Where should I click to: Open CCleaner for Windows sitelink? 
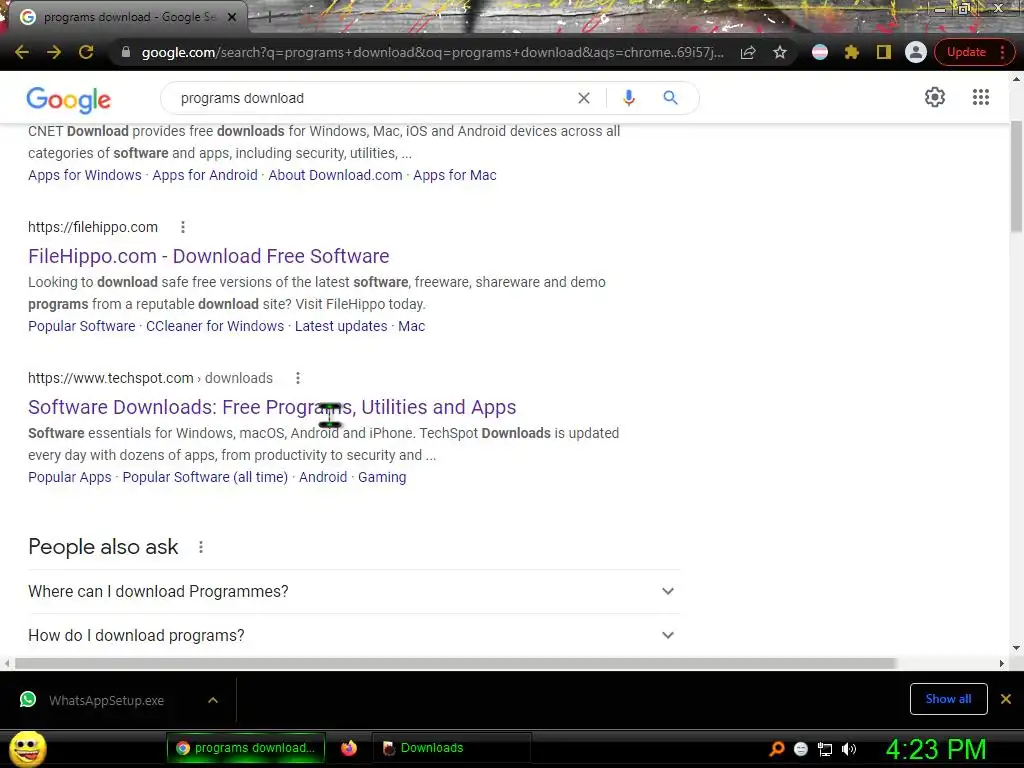pos(215,326)
